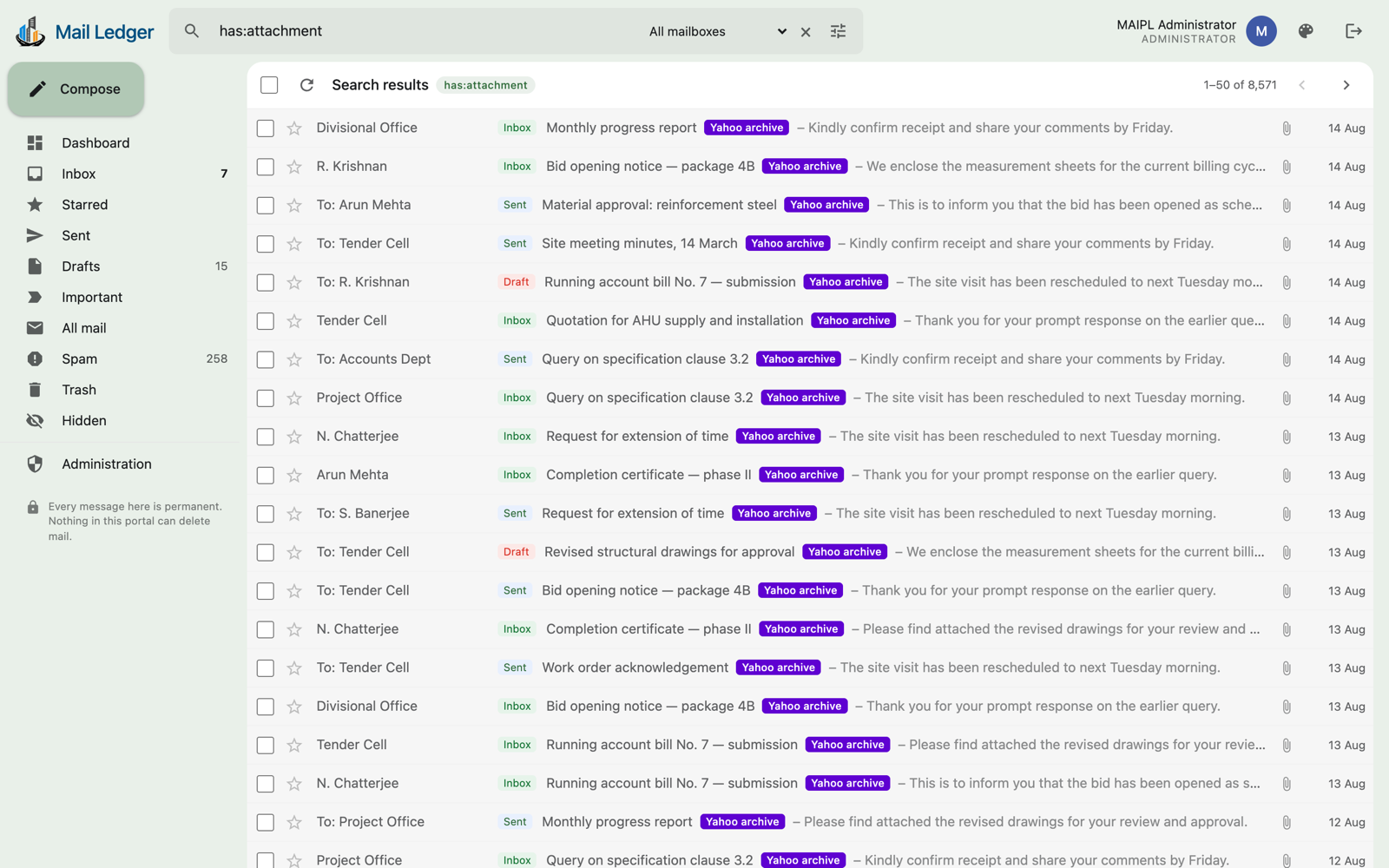
Task: Open the All mailboxes dropdown
Action: pyautogui.click(x=717, y=31)
